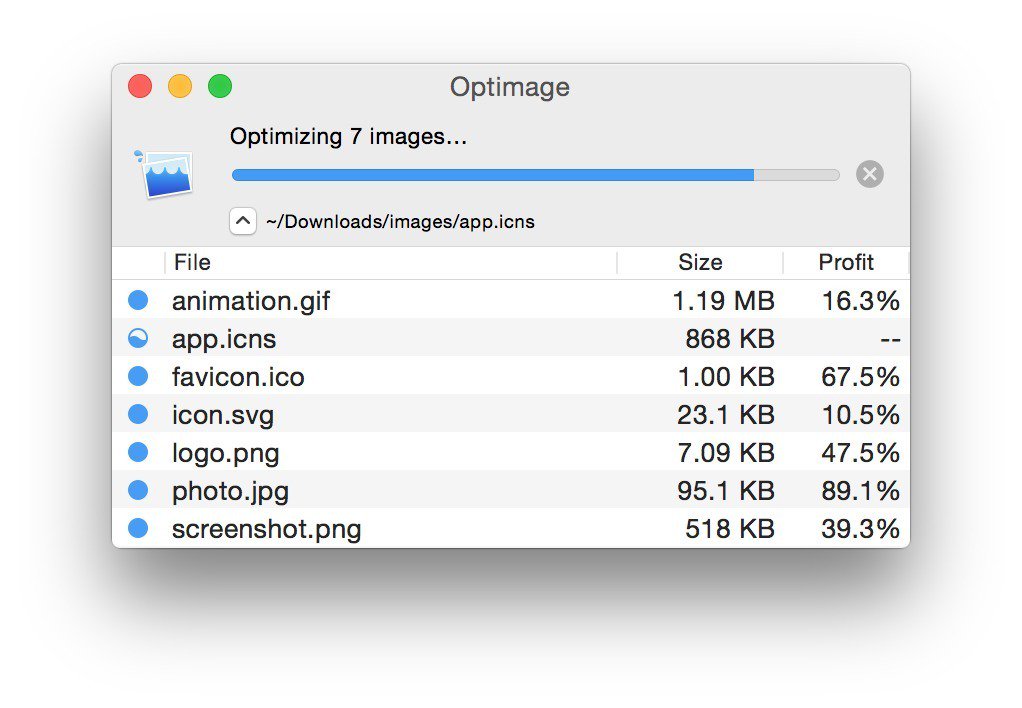
Task: Click the status indicator beside photo.jpg
Action: pos(138,490)
